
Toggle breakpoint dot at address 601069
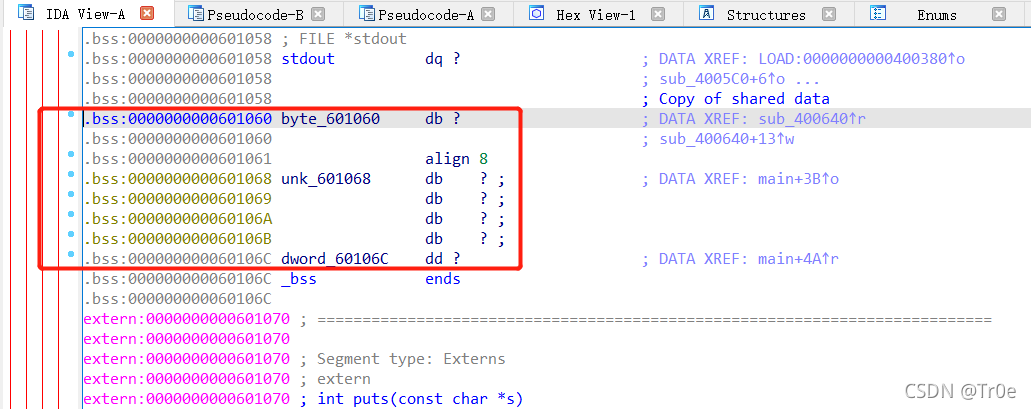coord(71,195)
